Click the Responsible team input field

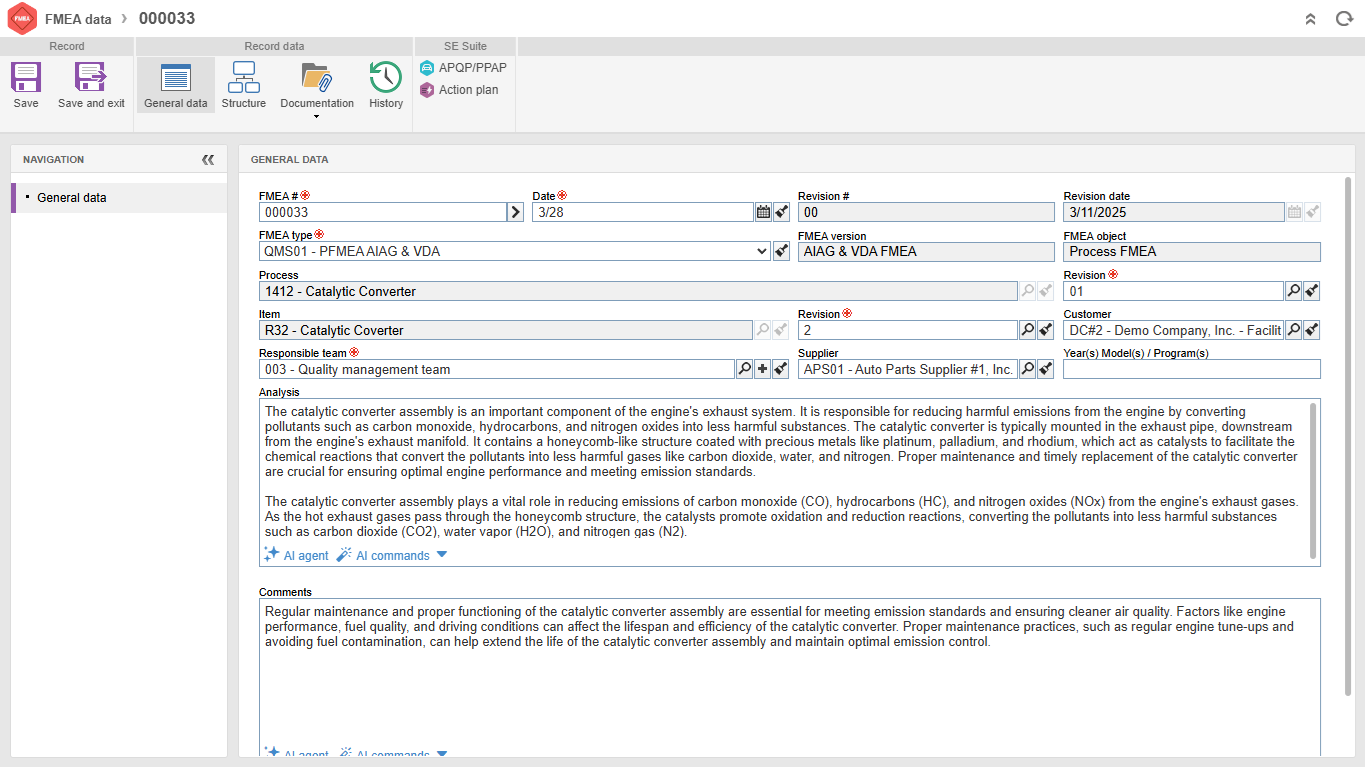pos(497,369)
